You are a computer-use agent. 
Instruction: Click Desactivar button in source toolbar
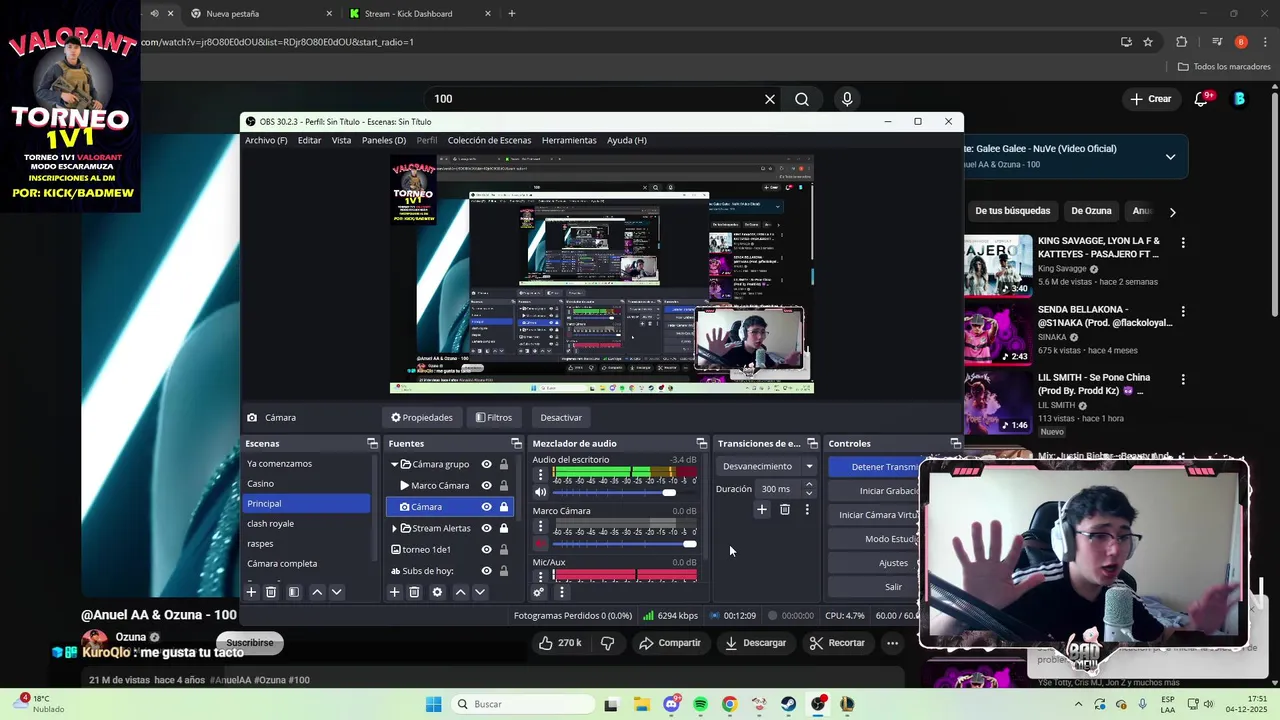[x=561, y=417]
